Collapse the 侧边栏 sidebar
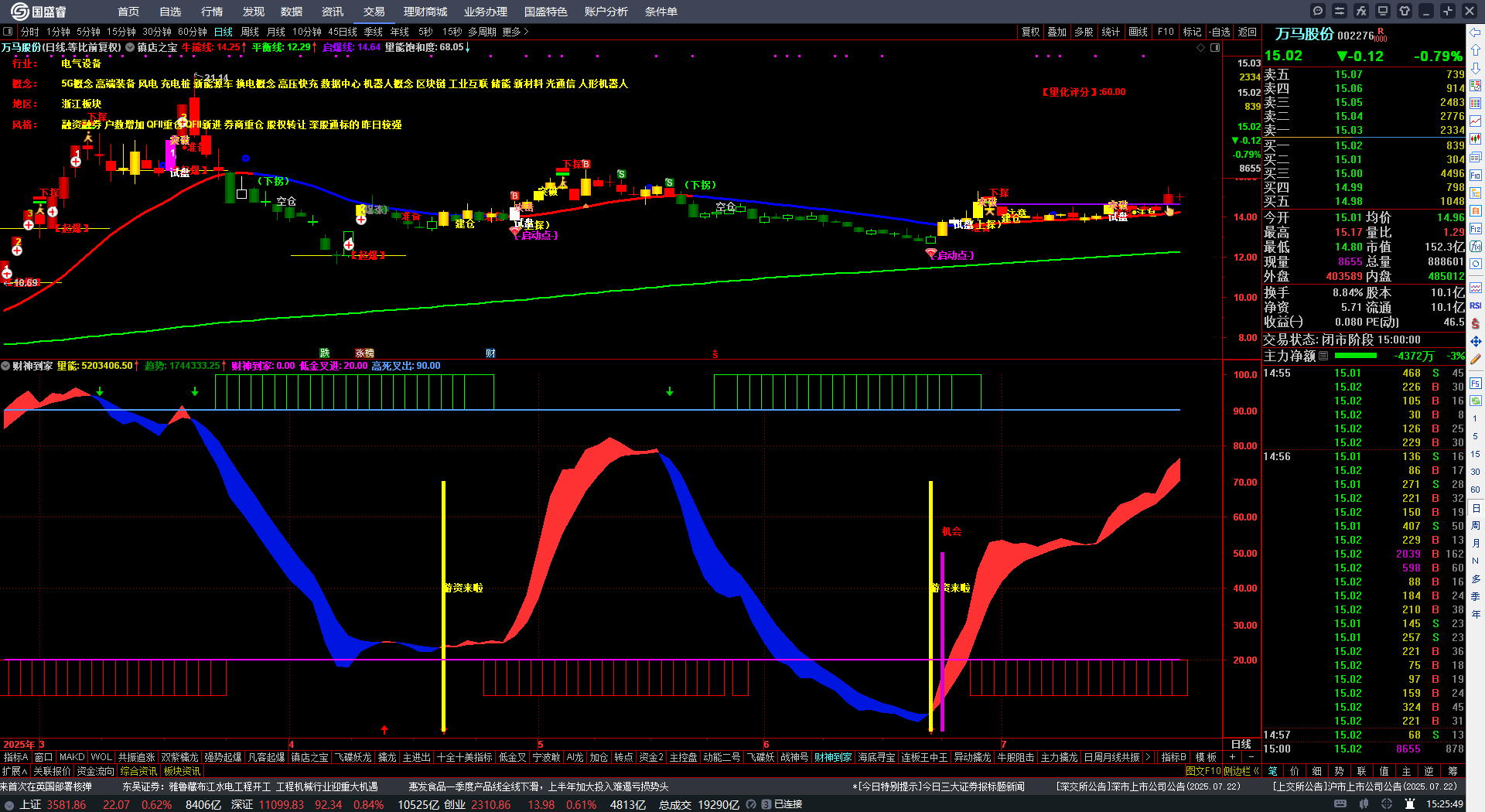The width and height of the screenshot is (1485, 812). (x=1241, y=771)
